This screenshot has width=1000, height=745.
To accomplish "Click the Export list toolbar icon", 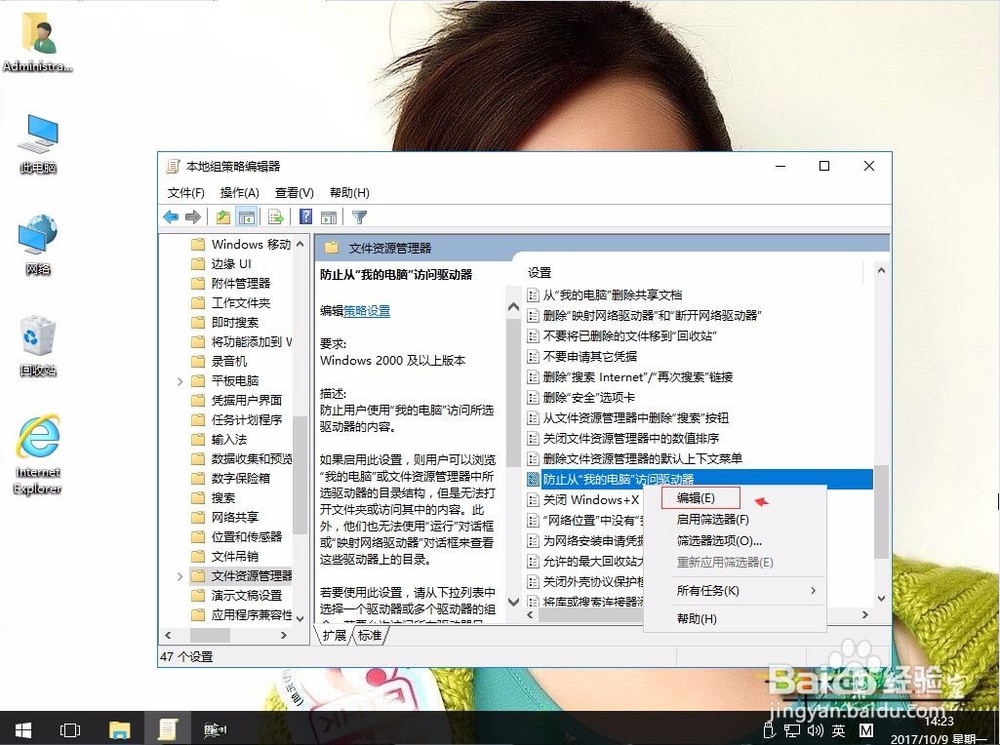I will point(276,218).
